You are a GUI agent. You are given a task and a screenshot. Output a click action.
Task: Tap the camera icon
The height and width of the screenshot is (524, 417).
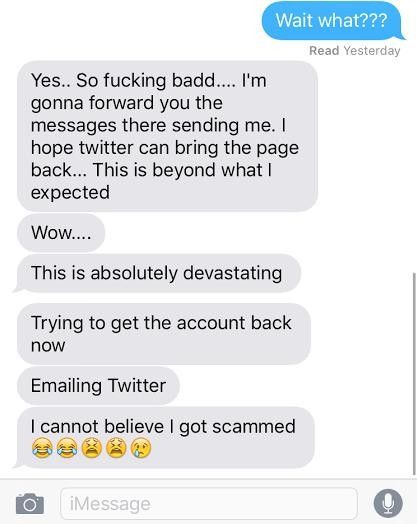30,503
